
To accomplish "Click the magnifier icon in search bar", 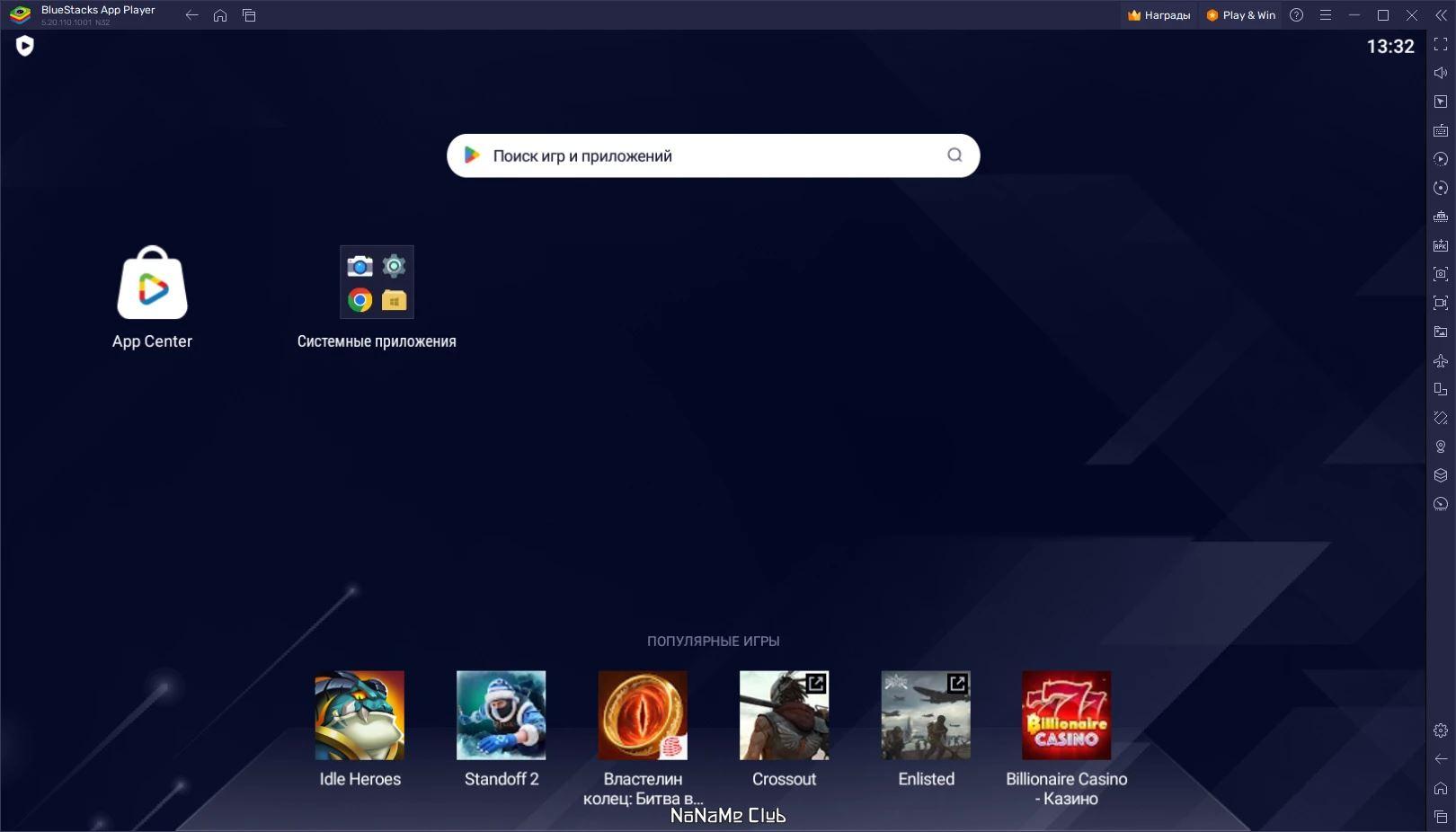I will [954, 155].
